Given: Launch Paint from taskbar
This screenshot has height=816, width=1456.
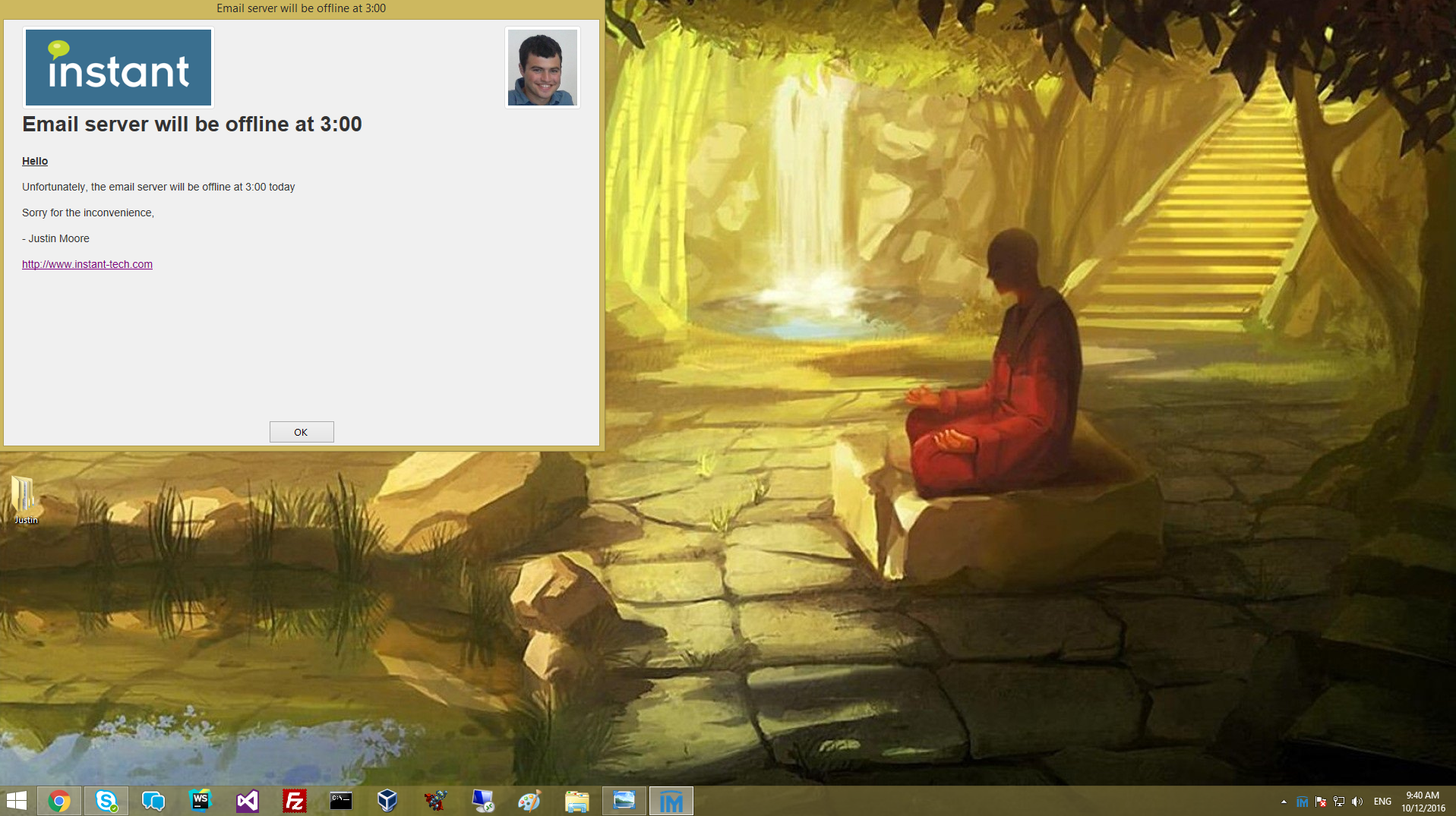Looking at the screenshot, I should [530, 801].
